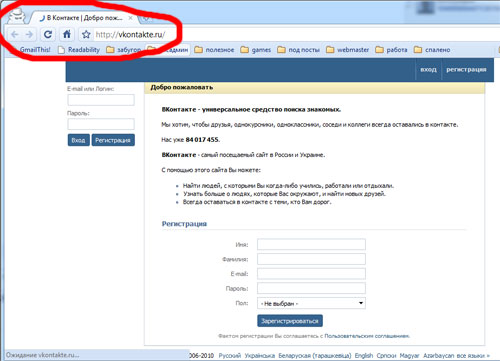Click вход in the blue header
The width and height of the screenshot is (500, 361).
[x=428, y=70]
